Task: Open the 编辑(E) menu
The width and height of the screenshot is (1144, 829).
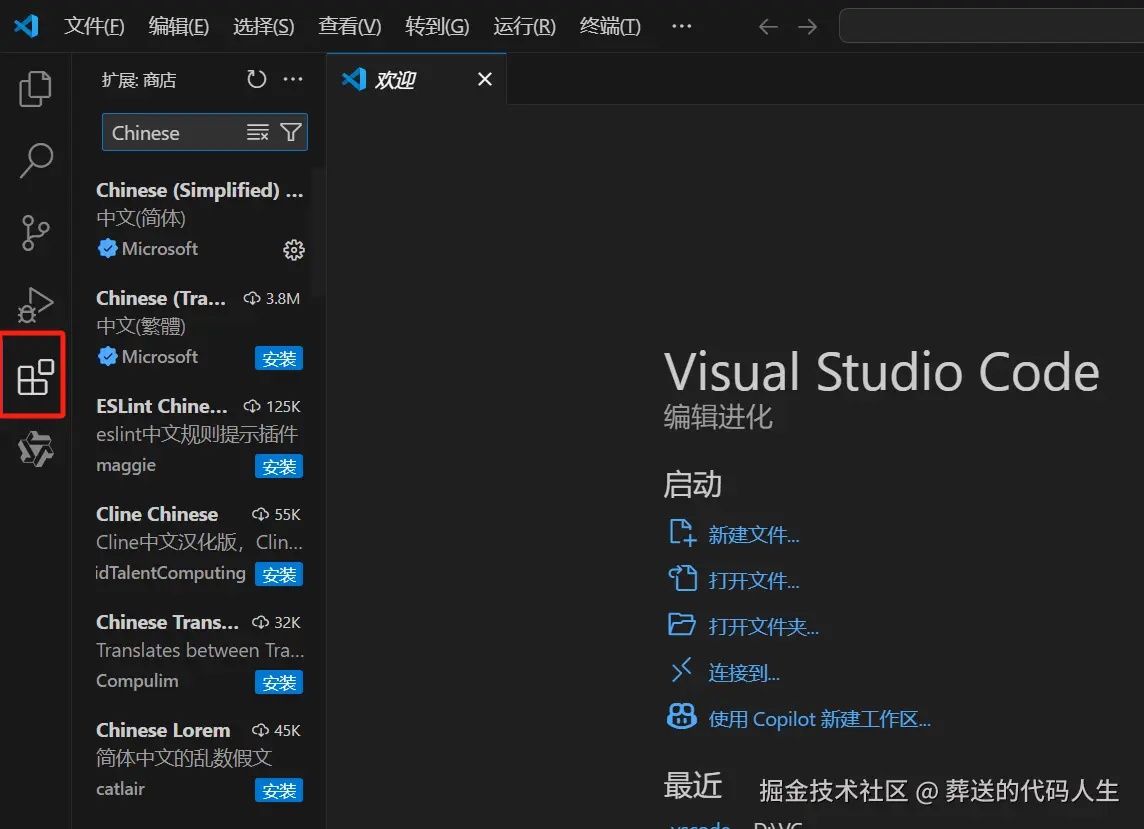Action: [x=179, y=26]
